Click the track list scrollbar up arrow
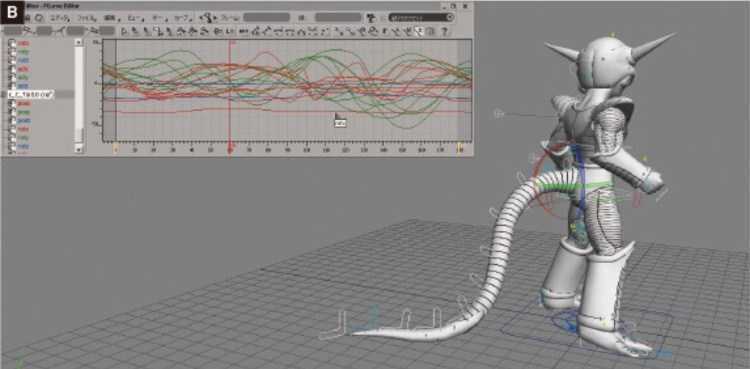750x369 pixels. point(79,42)
